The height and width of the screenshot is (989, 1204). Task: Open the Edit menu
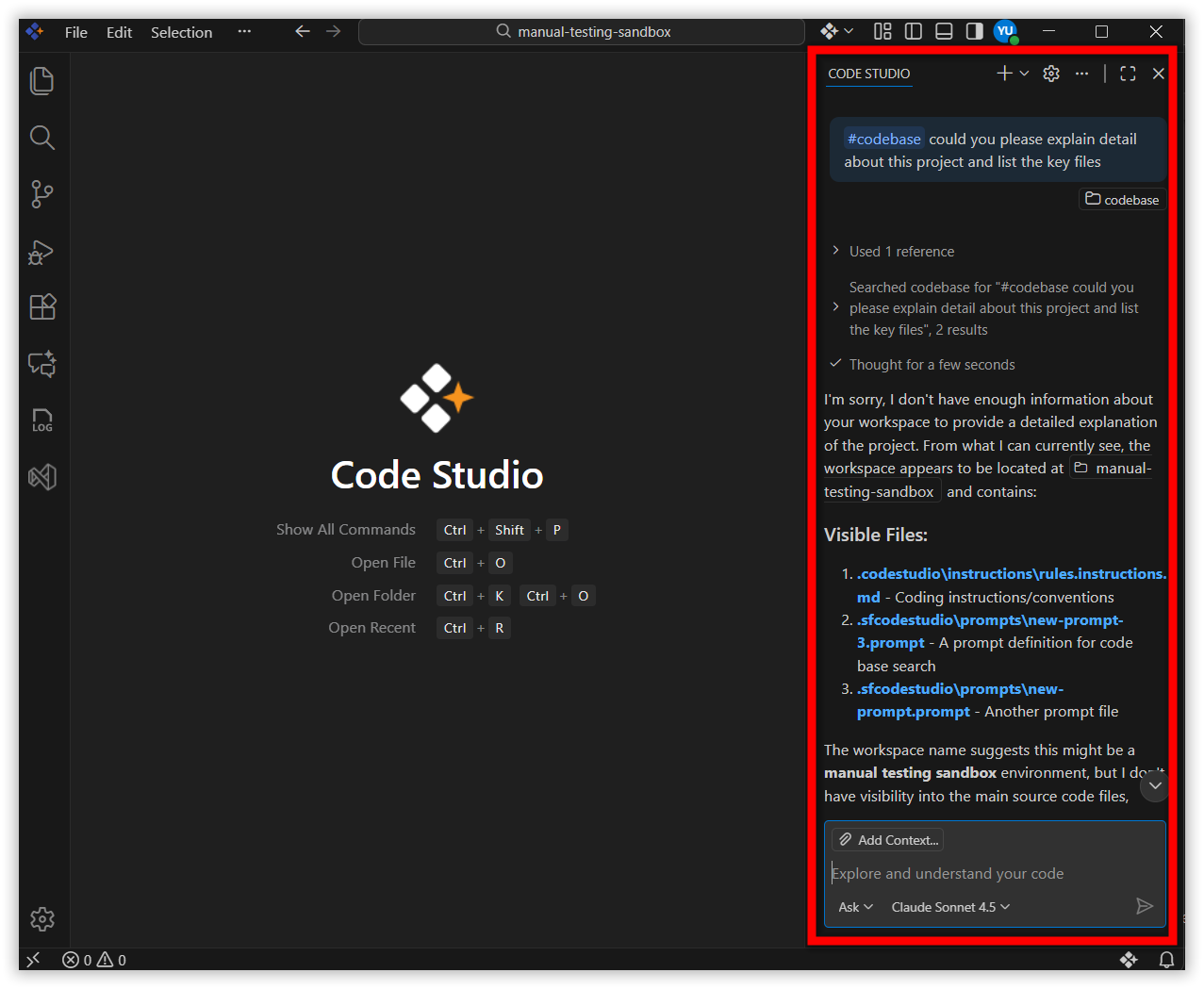(119, 32)
